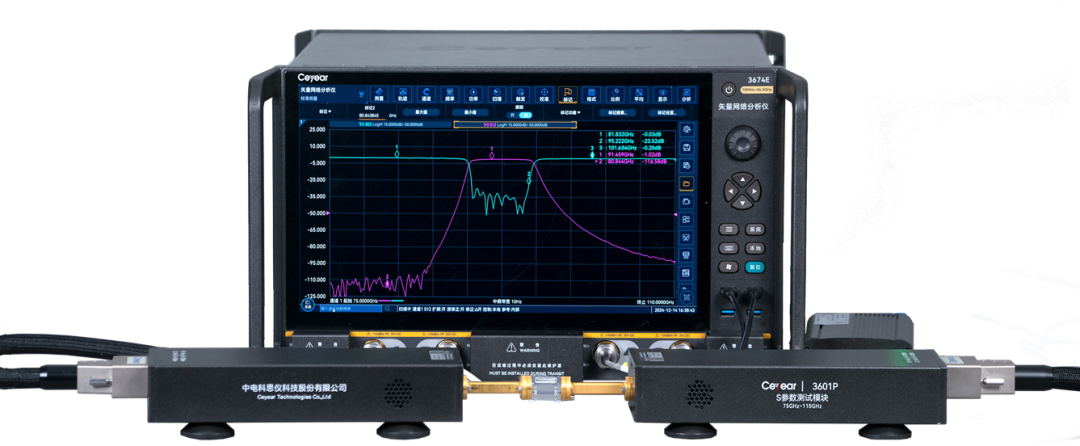Click the save disk icon in right sidebar
This screenshot has width=1080, height=446.
686,148
